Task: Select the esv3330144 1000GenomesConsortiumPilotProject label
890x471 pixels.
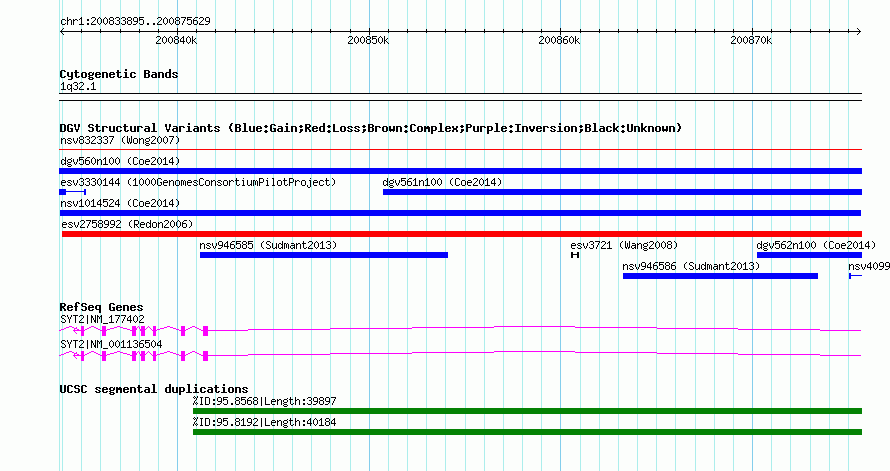Action: tap(198, 182)
